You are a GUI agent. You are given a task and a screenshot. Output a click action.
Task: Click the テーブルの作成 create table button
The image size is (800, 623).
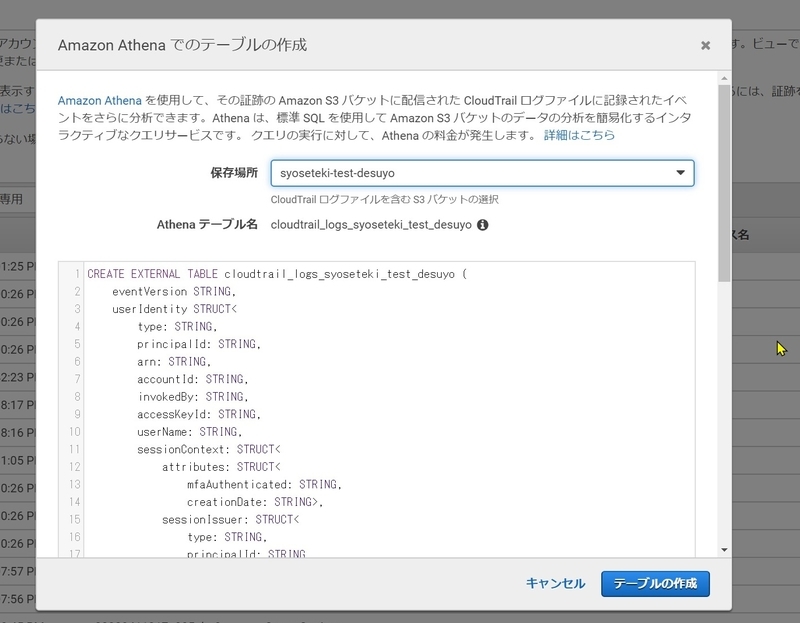[x=655, y=583]
